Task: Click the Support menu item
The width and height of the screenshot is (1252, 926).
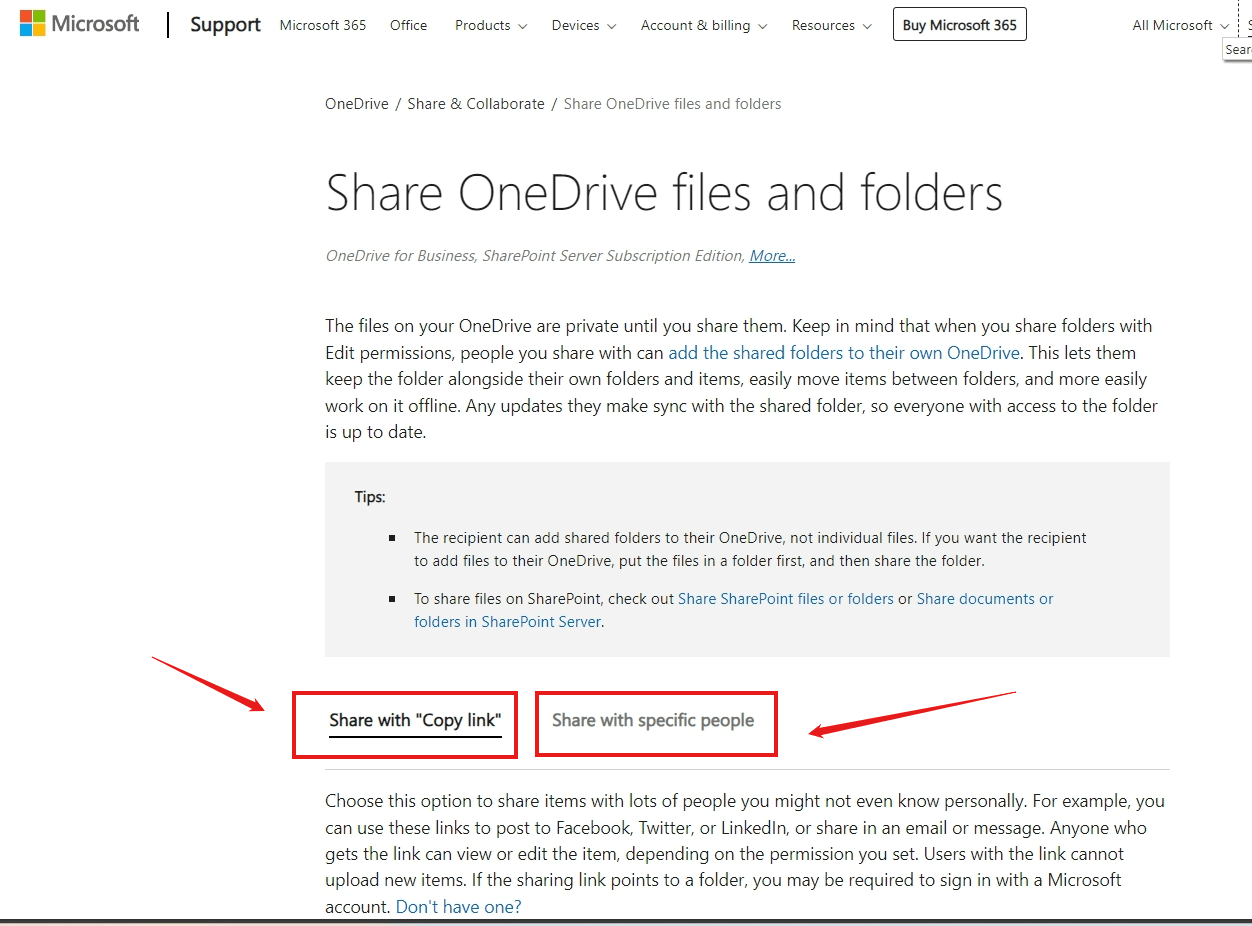Action: (x=225, y=25)
